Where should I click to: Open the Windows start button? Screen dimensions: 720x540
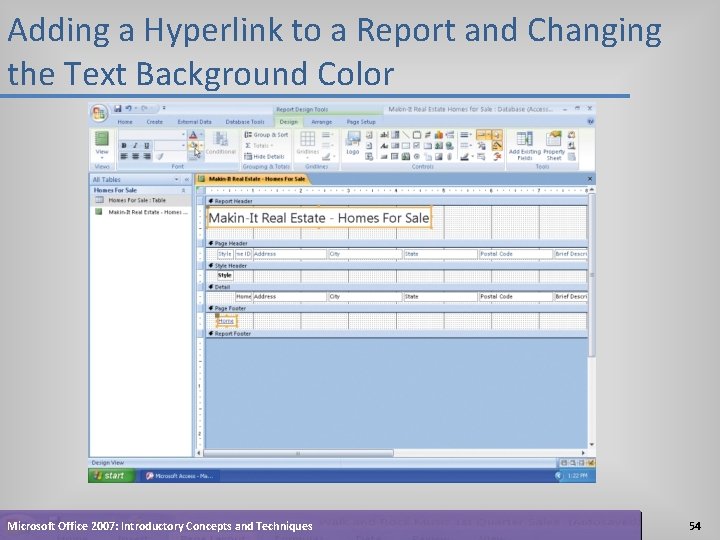[x=110, y=476]
